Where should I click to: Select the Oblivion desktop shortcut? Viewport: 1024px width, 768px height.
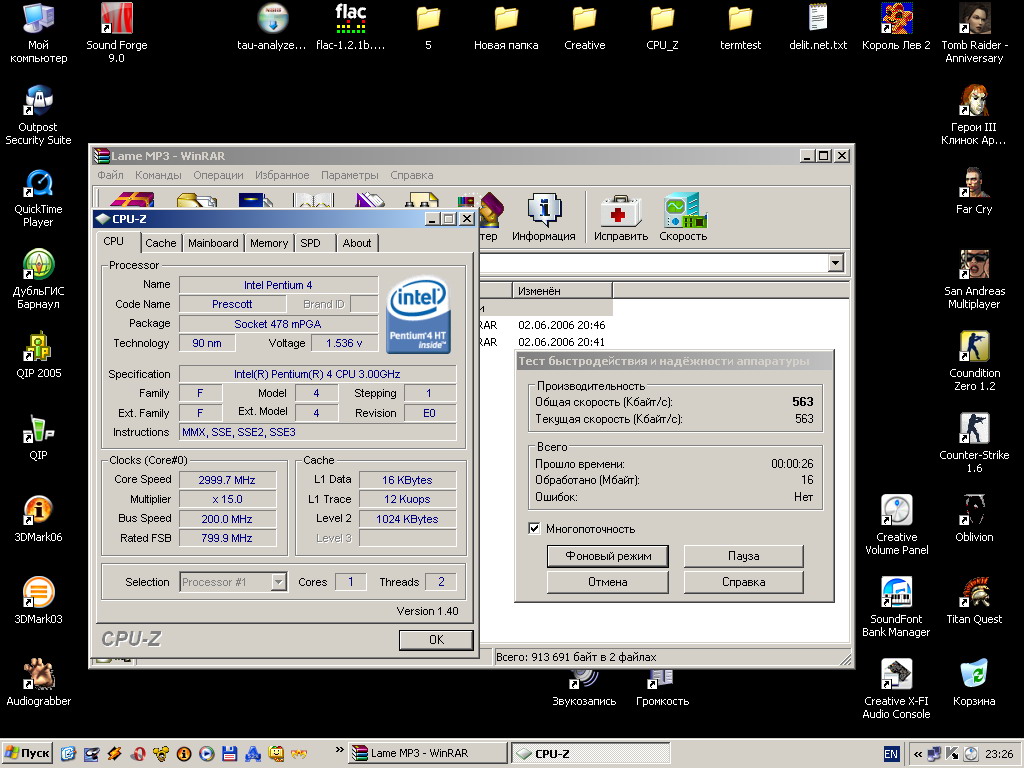click(x=974, y=519)
